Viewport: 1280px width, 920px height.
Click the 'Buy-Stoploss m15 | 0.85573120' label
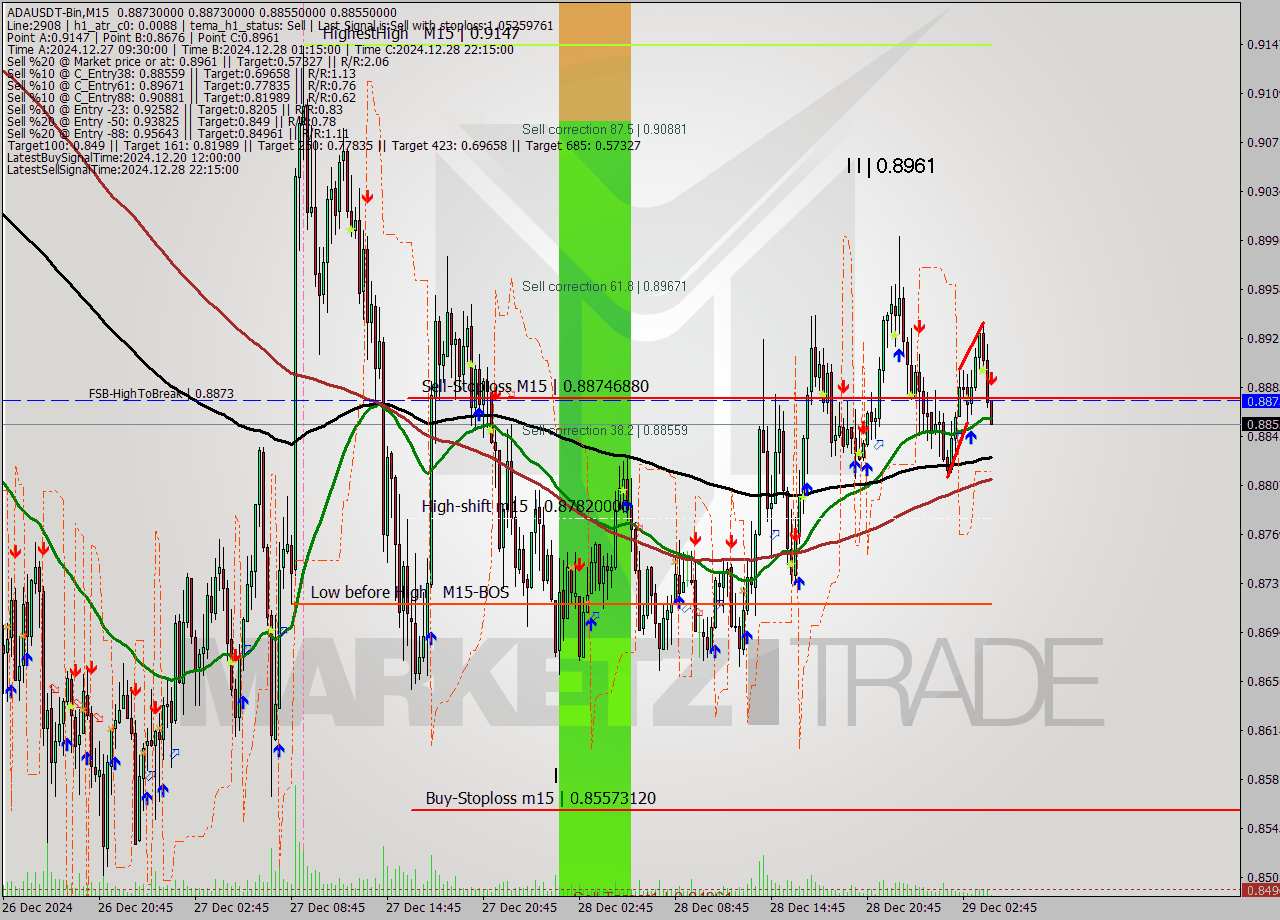pyautogui.click(x=541, y=798)
